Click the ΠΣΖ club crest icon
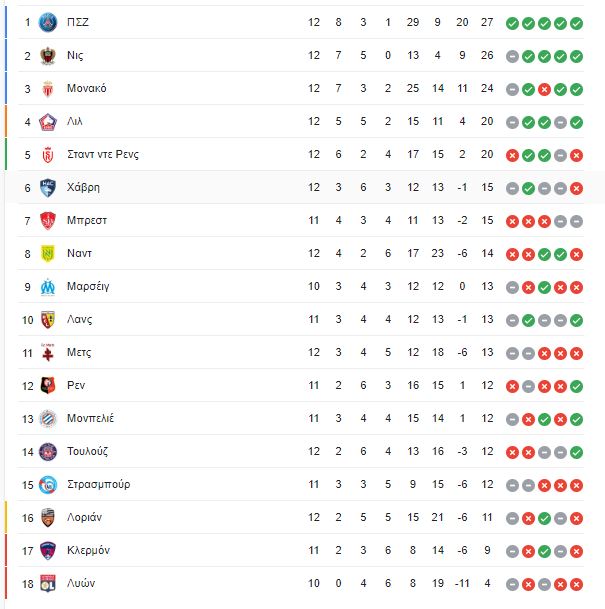The image size is (605, 609). tap(48, 23)
